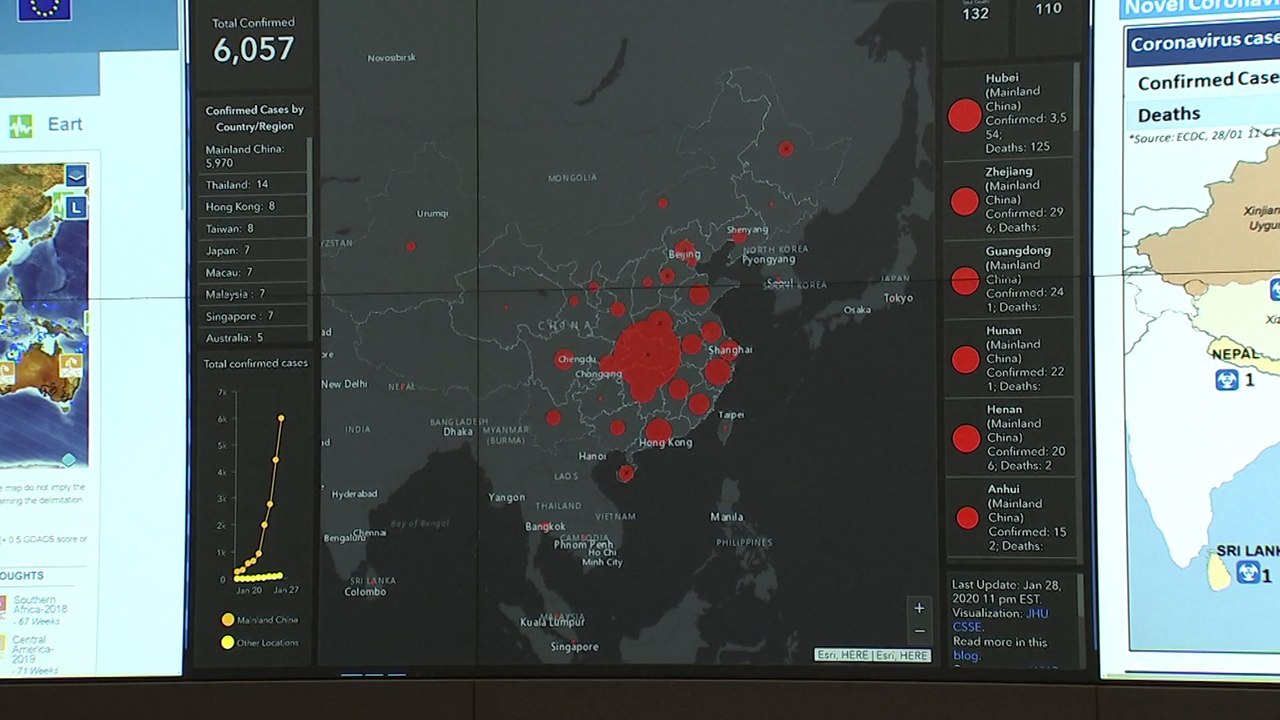Click the green earthquake pulse icon

coord(21,126)
